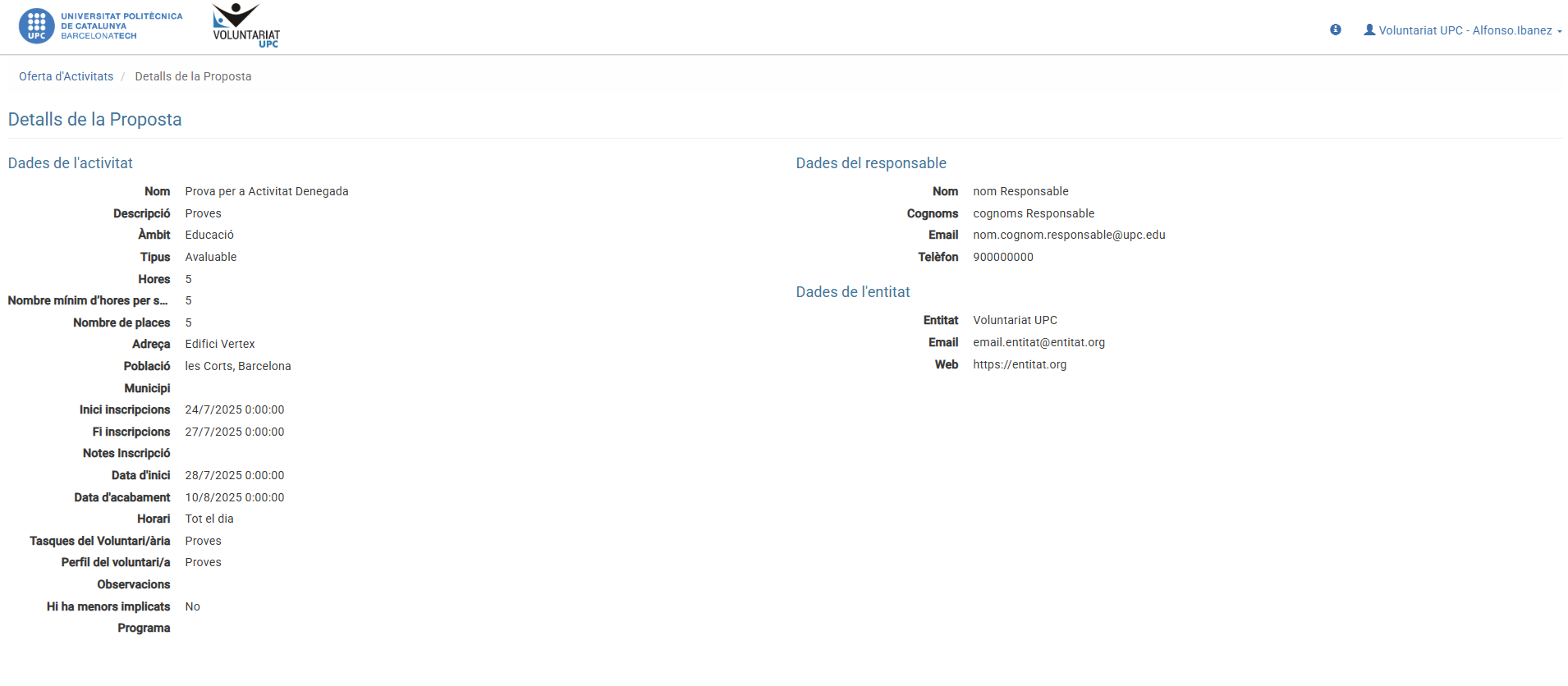This screenshot has width=1568, height=686.
Task: Click the Dades de l'activitat section heading
Action: click(x=70, y=163)
